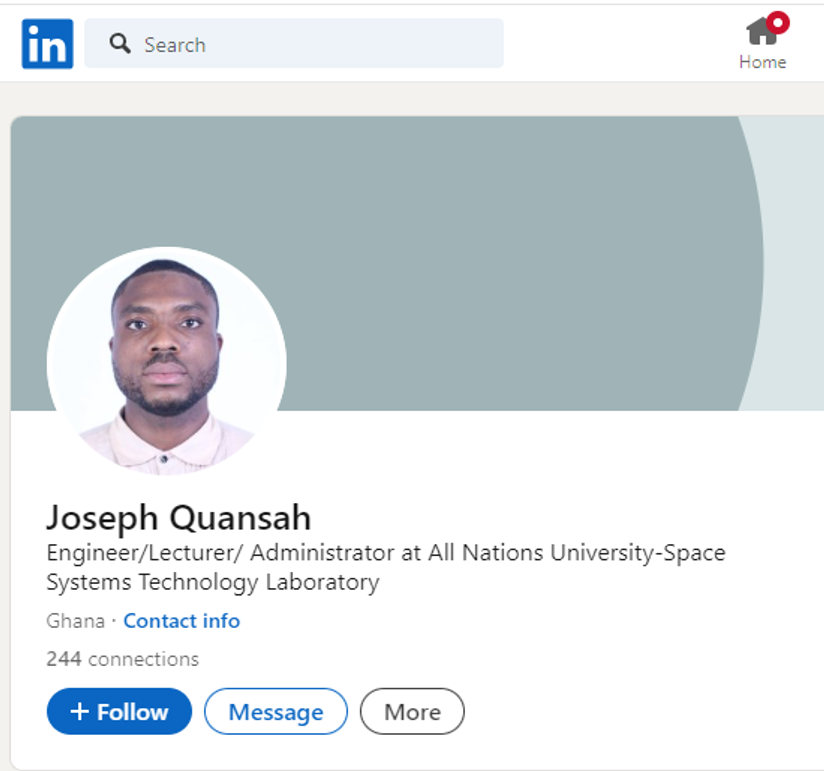Message Joseph Quansah
Image resolution: width=824 pixels, height=771 pixels.
pos(275,711)
